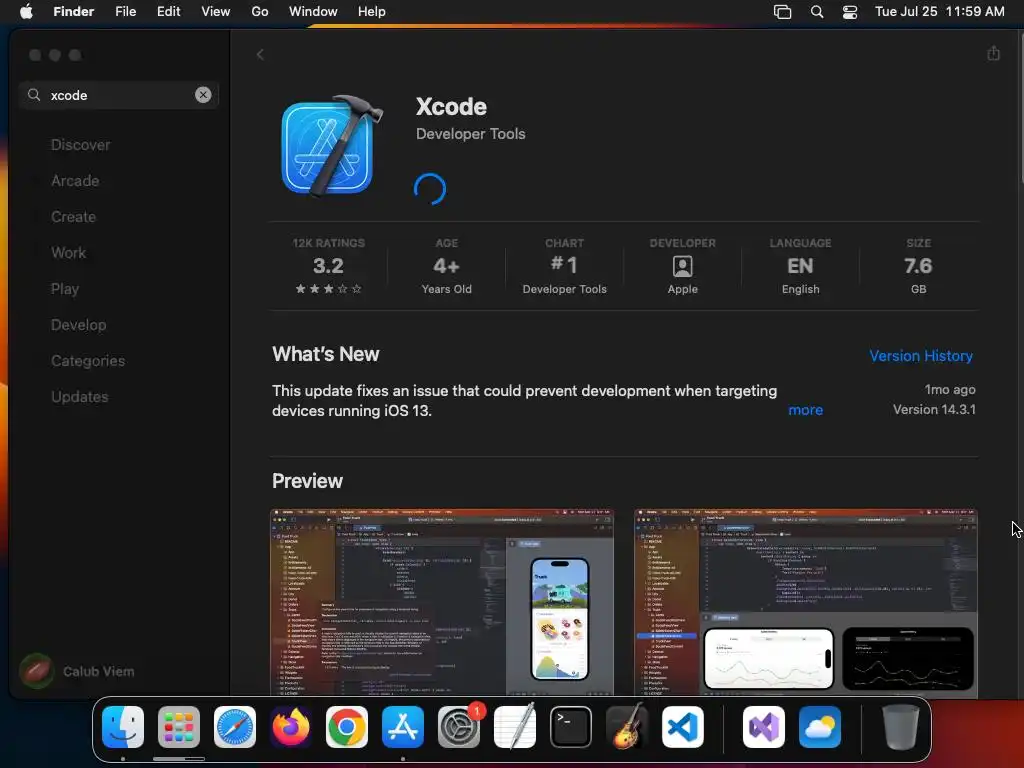The width and height of the screenshot is (1024, 768).
Task: Launch Safari from the dock
Action: tap(235, 727)
